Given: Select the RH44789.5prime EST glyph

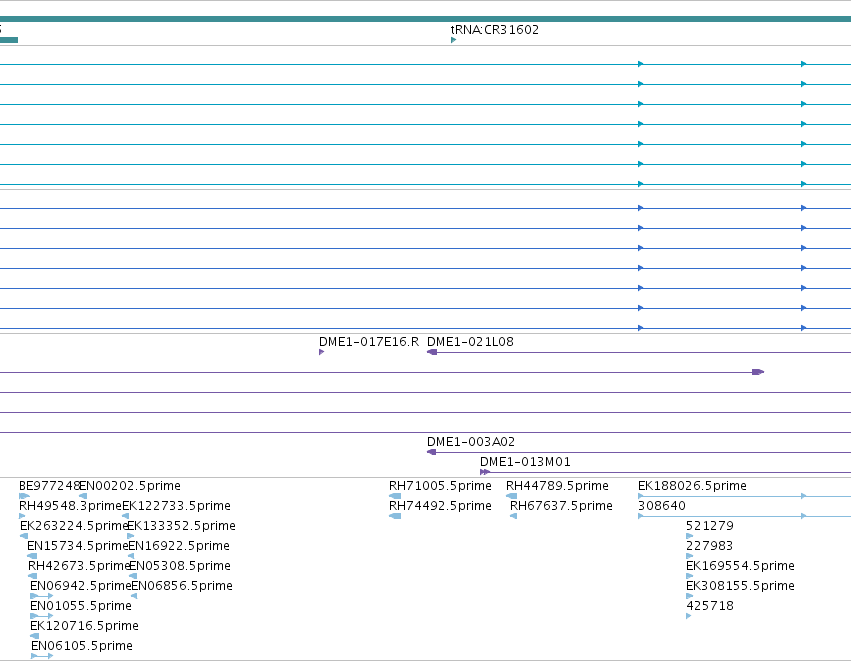Looking at the screenshot, I should pyautogui.click(x=511, y=496).
